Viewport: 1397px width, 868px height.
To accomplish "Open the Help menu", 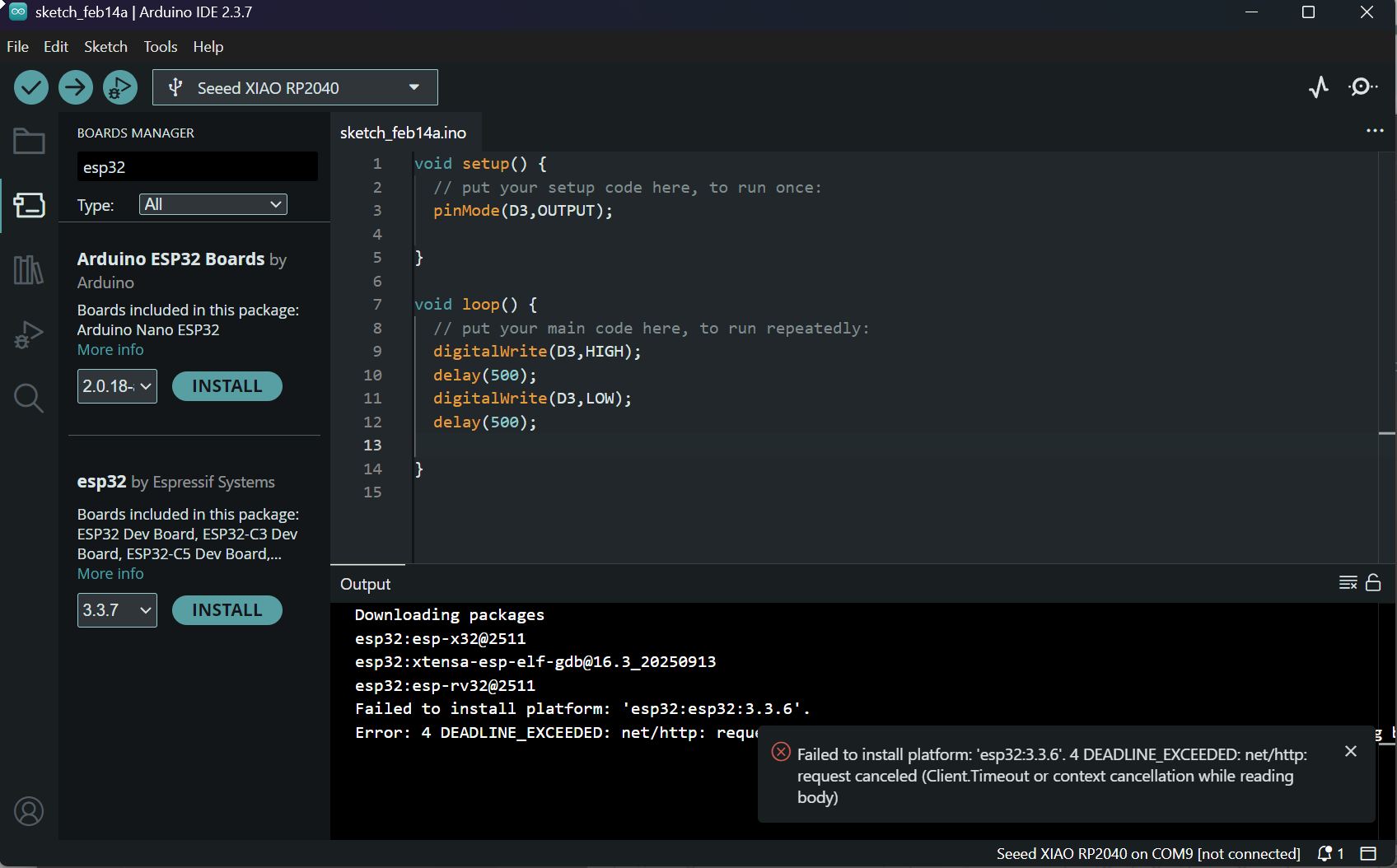I will [208, 47].
